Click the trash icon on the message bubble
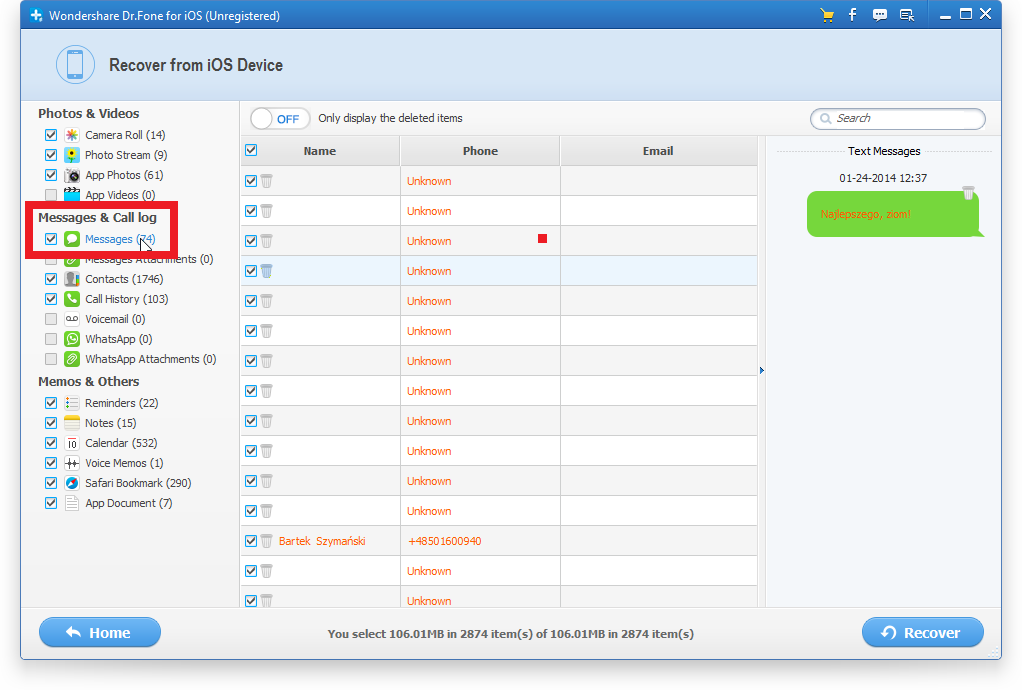 tap(969, 193)
